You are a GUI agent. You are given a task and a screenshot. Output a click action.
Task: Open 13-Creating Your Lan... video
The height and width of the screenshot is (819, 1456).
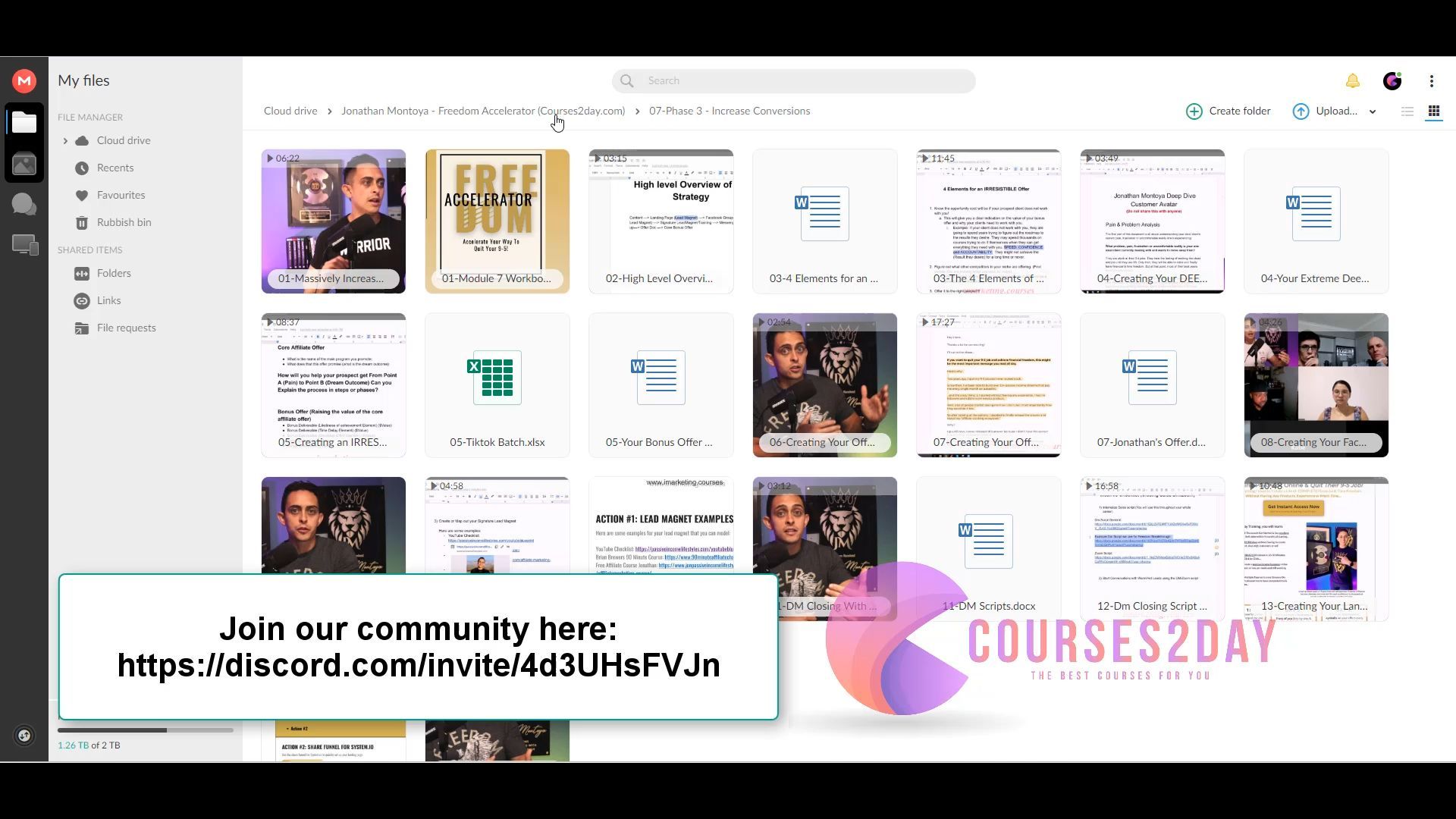click(x=1316, y=549)
